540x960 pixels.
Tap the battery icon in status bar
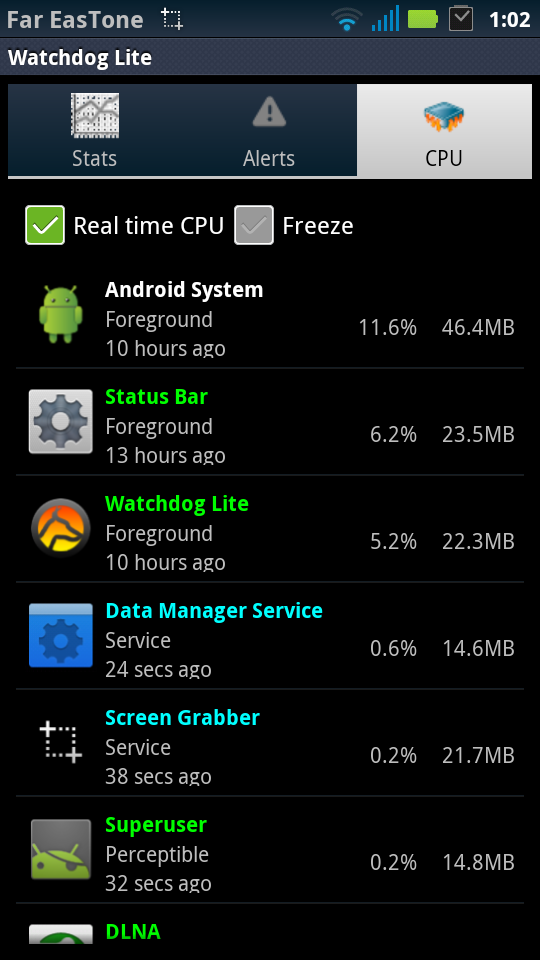pyautogui.click(x=423, y=19)
